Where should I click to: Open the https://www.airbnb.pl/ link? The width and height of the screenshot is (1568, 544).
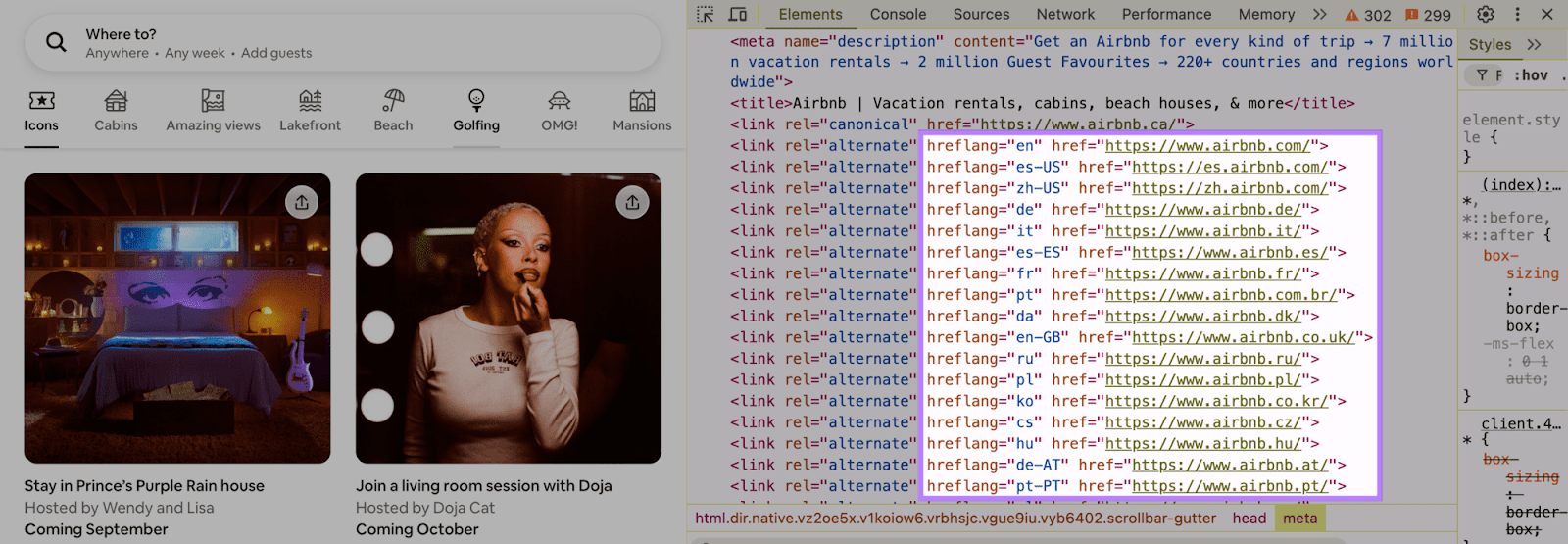[x=1203, y=380]
